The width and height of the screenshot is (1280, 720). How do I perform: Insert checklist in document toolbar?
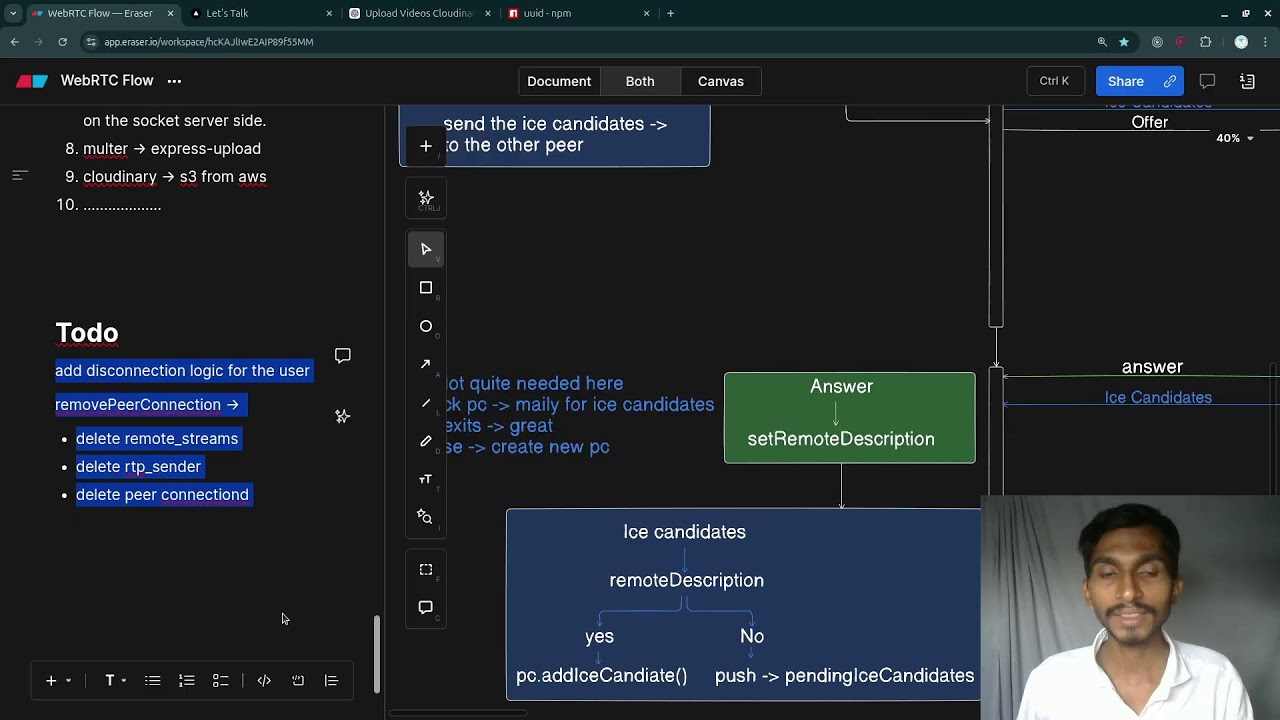[221, 681]
